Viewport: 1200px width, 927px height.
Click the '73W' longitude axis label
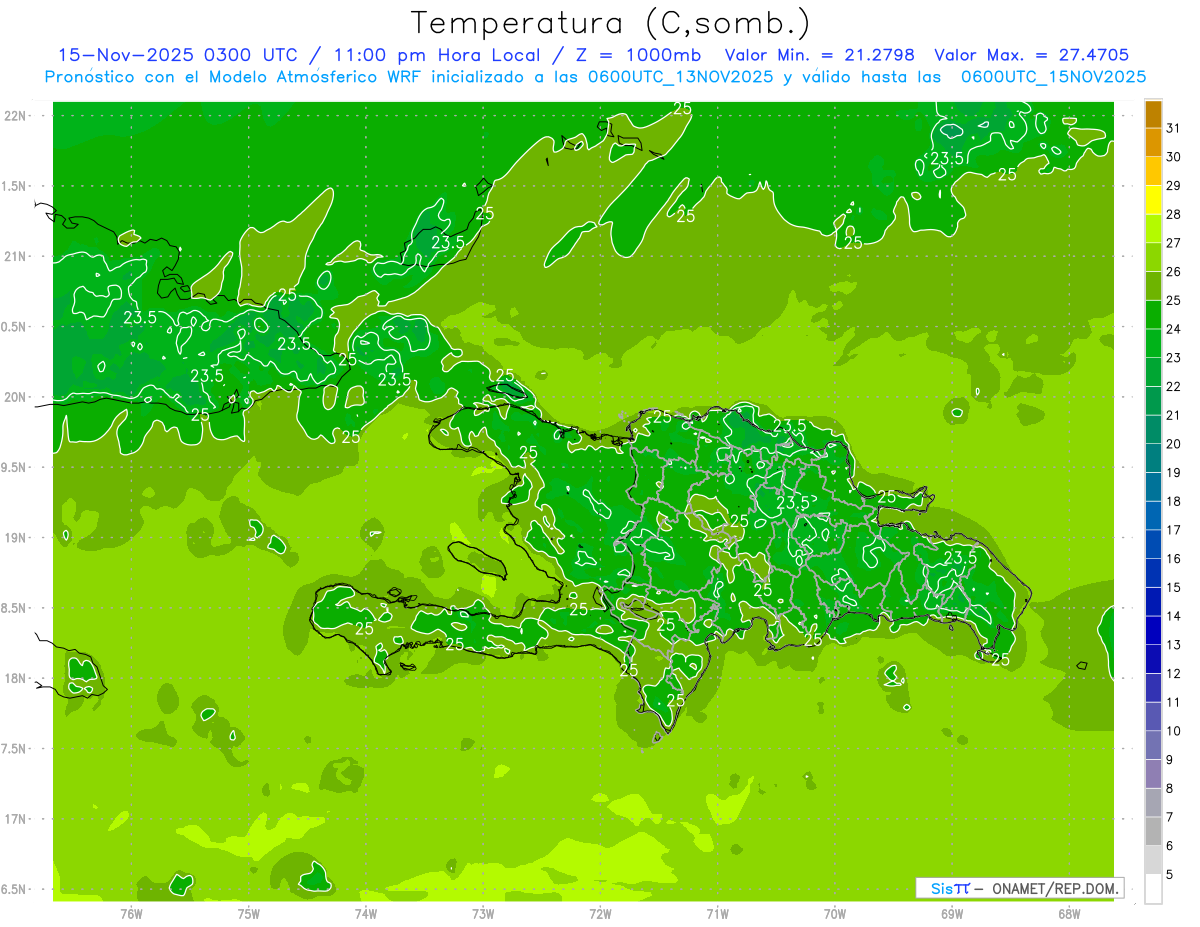[x=483, y=913]
